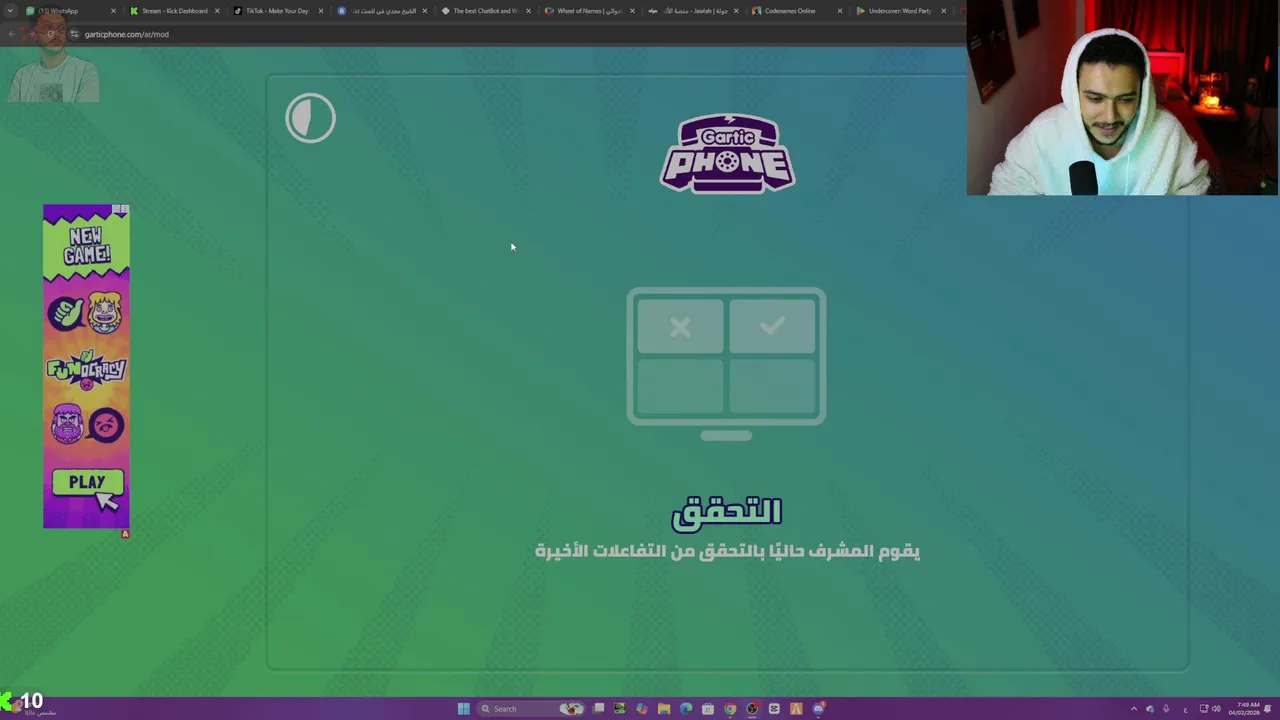The image size is (1280, 720).
Task: Click the site info icon in address bar
Action: 74,34
